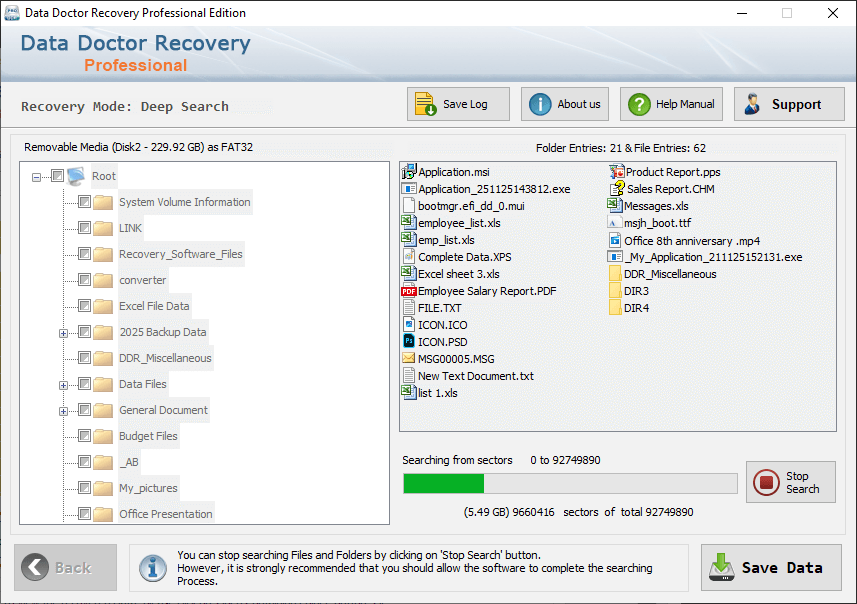Click the Product Report.pps presentation icon
This screenshot has height=604, width=857.
[x=617, y=172]
